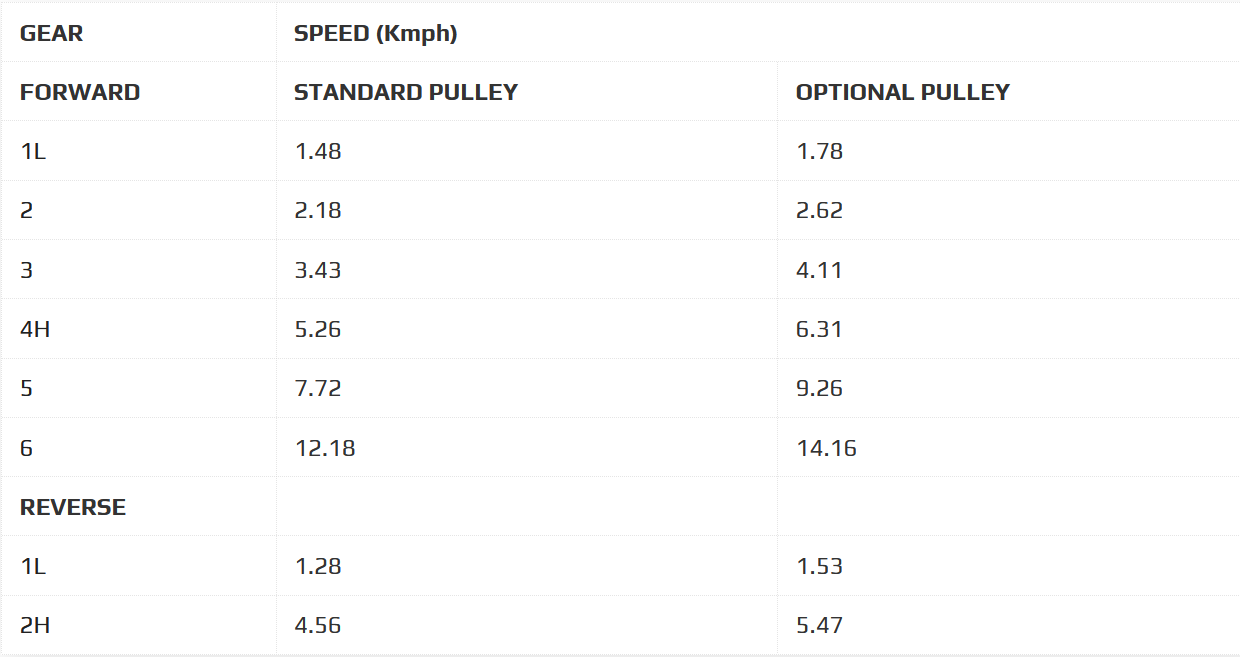Select optional pulley speed 6.31
The width and height of the screenshot is (1240, 657).
coord(819,329)
